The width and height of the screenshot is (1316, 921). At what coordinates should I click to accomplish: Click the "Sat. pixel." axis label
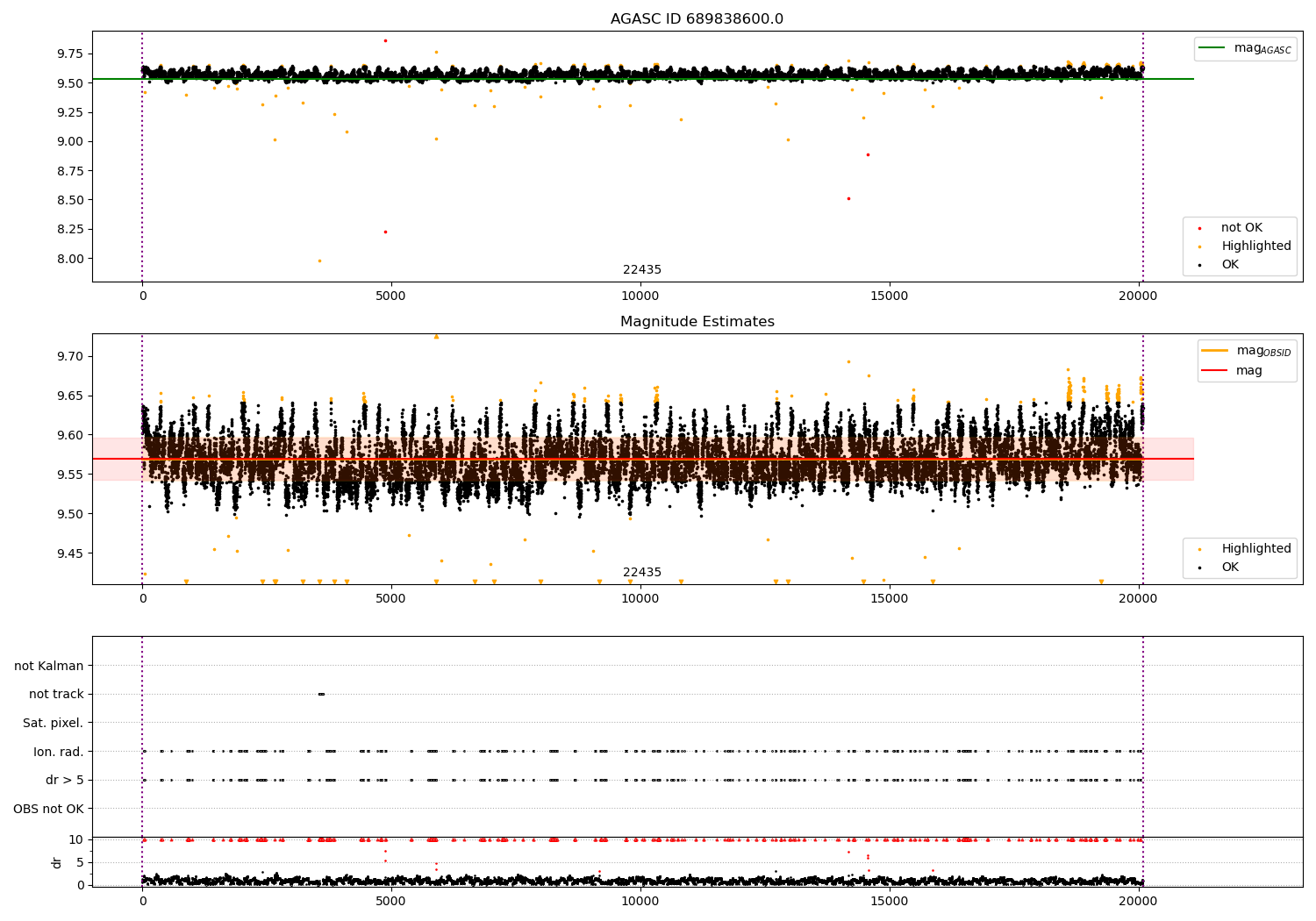(x=54, y=724)
